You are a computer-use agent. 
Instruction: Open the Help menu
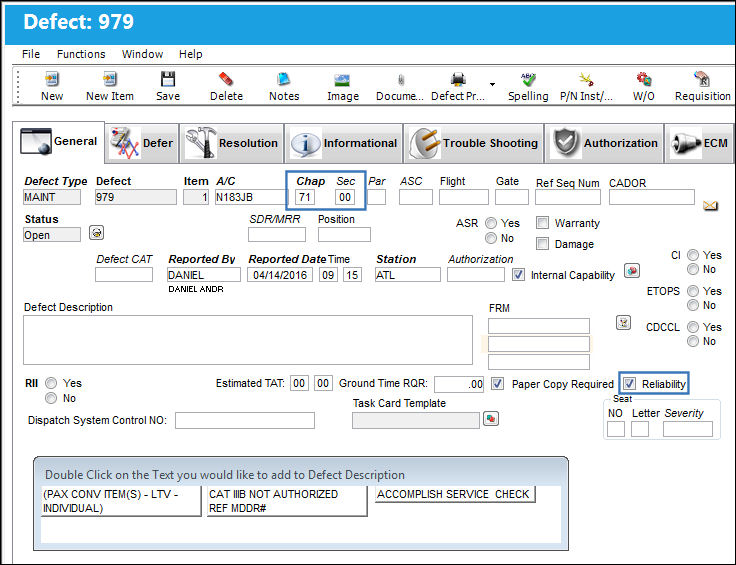pyautogui.click(x=191, y=54)
